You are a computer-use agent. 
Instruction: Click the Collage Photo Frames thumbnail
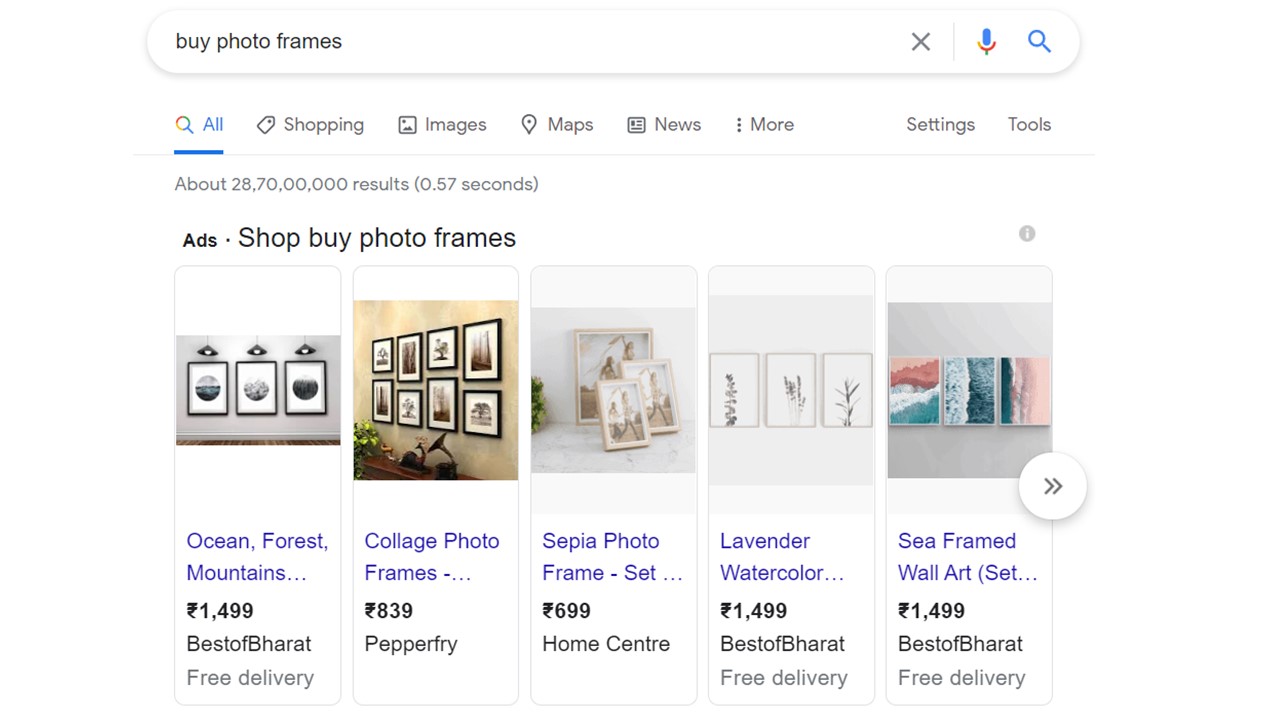click(436, 390)
